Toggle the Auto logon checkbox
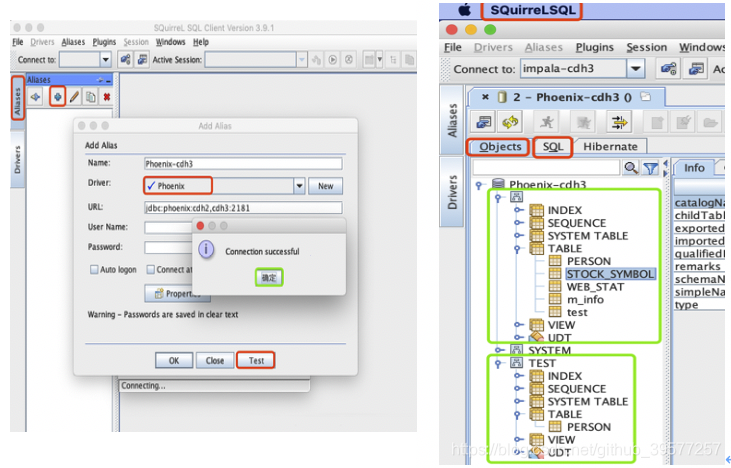This screenshot has width=731, height=468. pos(94,269)
